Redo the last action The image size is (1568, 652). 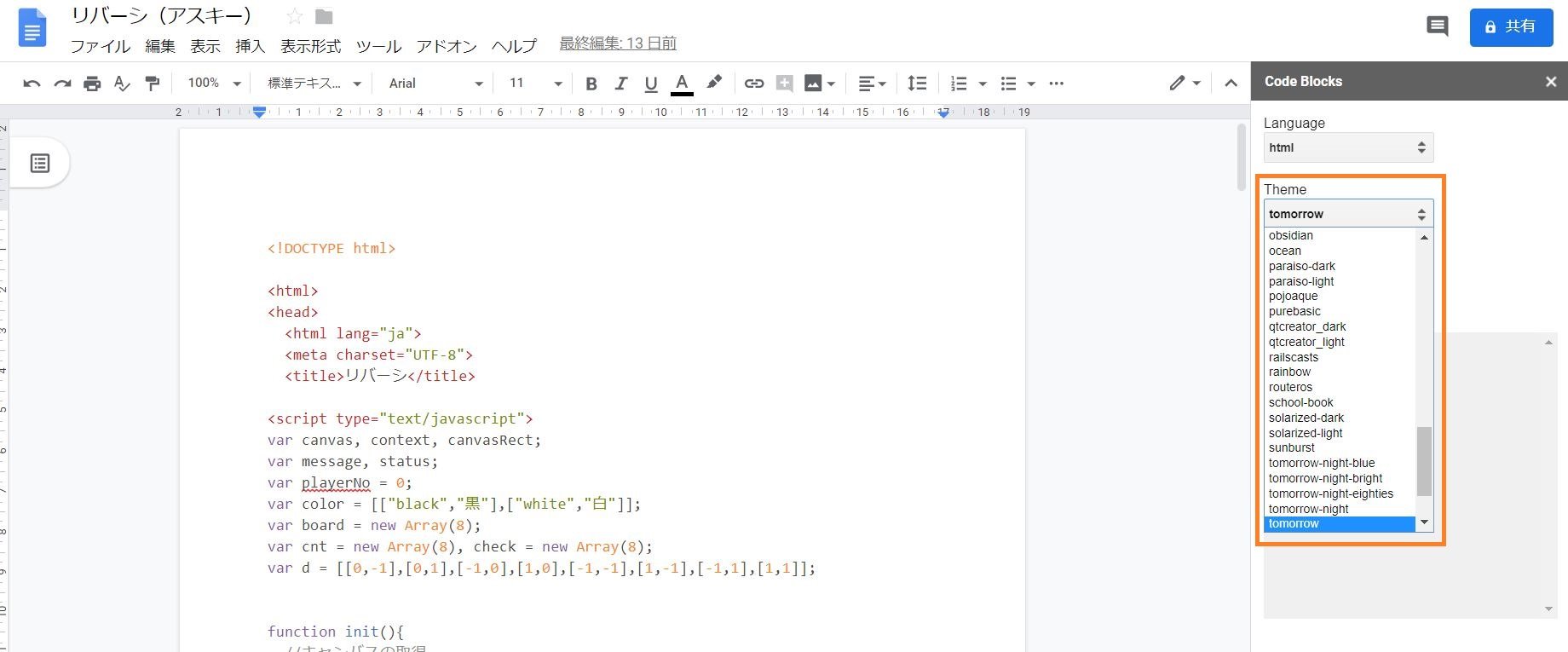coord(62,84)
